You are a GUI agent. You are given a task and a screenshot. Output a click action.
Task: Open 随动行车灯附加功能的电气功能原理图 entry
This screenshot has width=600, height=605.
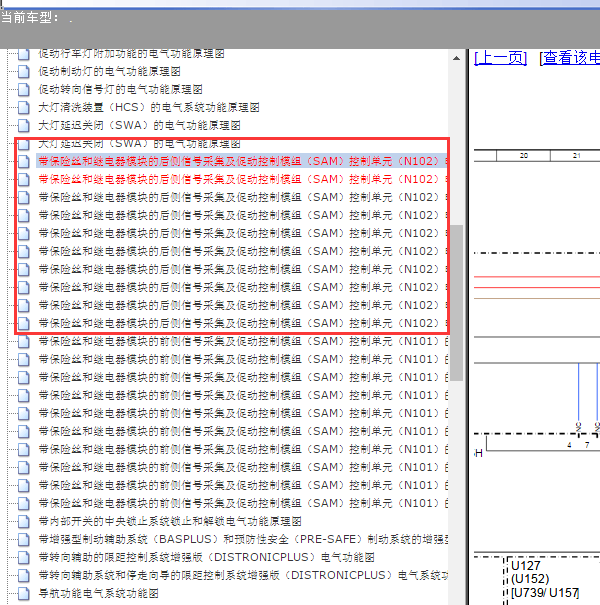click(131, 54)
